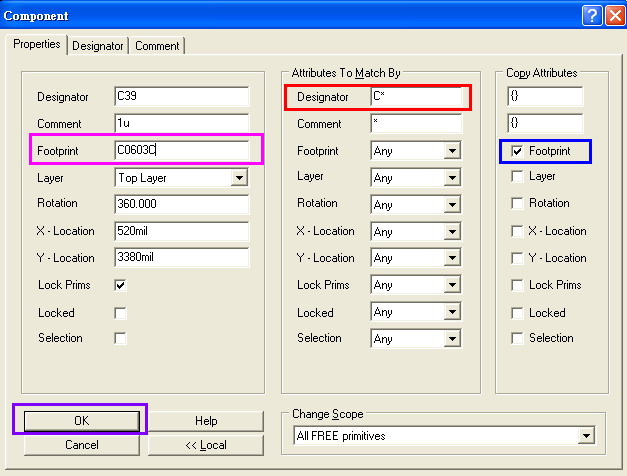Open the match-by Locked dropdown

pos(416,312)
